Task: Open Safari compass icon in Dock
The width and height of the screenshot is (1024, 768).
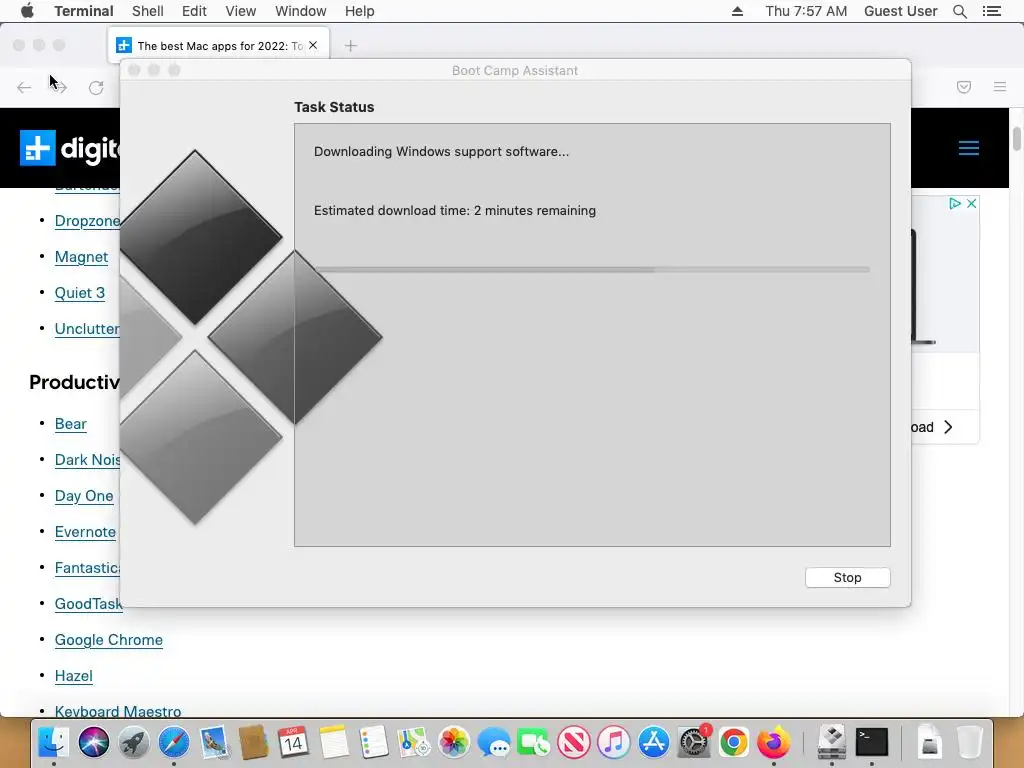Action: click(x=174, y=743)
